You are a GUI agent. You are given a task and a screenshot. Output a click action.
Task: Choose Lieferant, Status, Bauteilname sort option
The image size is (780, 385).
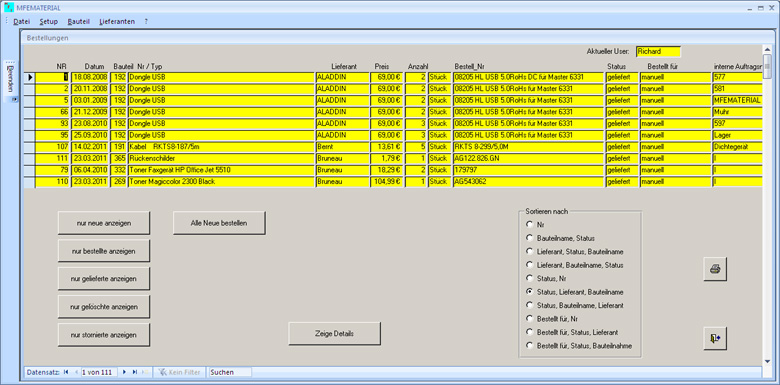click(x=529, y=251)
